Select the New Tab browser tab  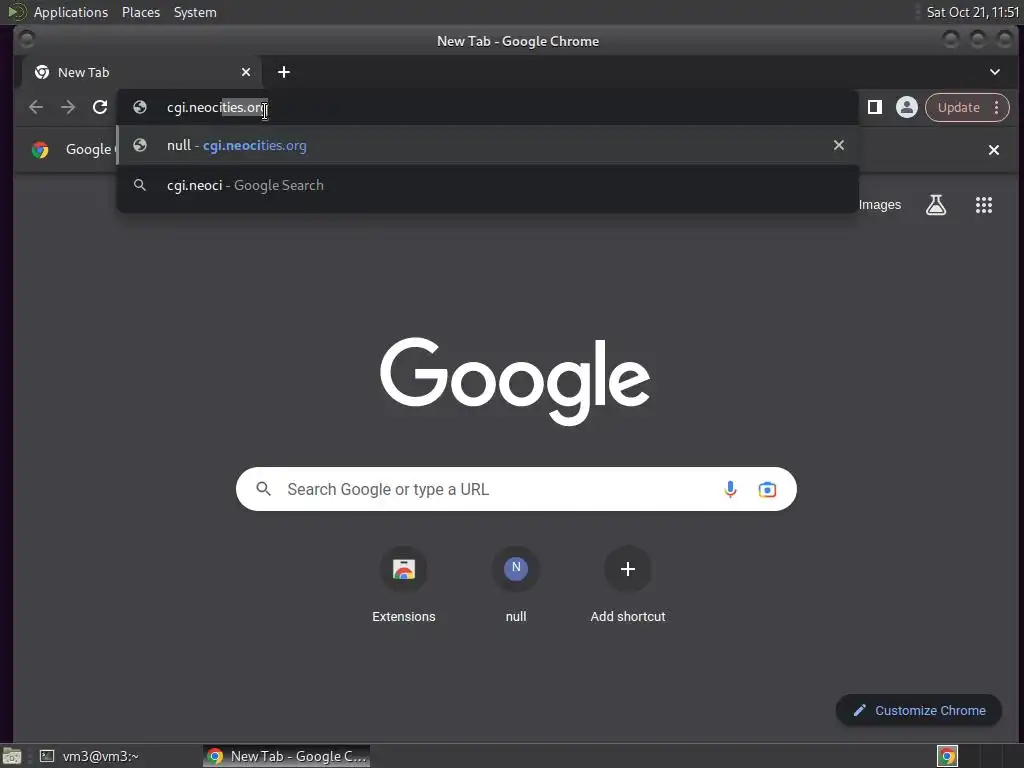click(x=142, y=72)
